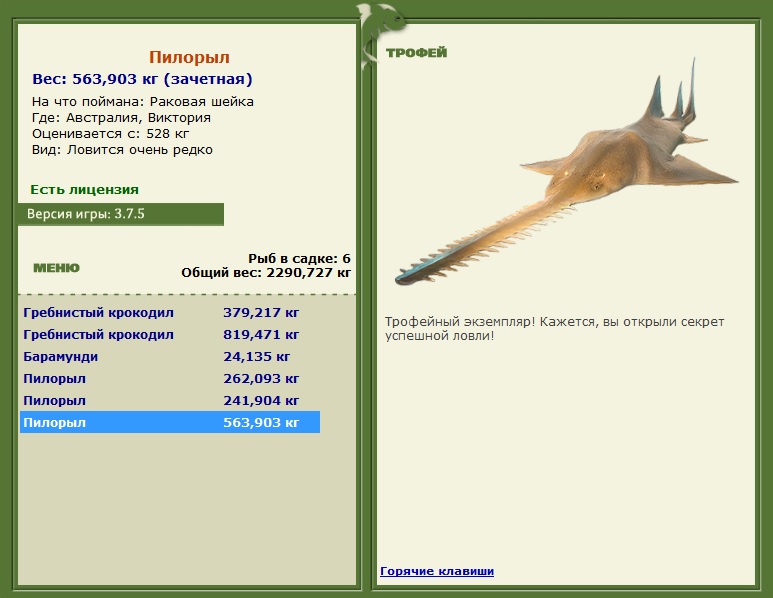Select the 819,471 кг Гребнистый крокодил row

point(170,335)
